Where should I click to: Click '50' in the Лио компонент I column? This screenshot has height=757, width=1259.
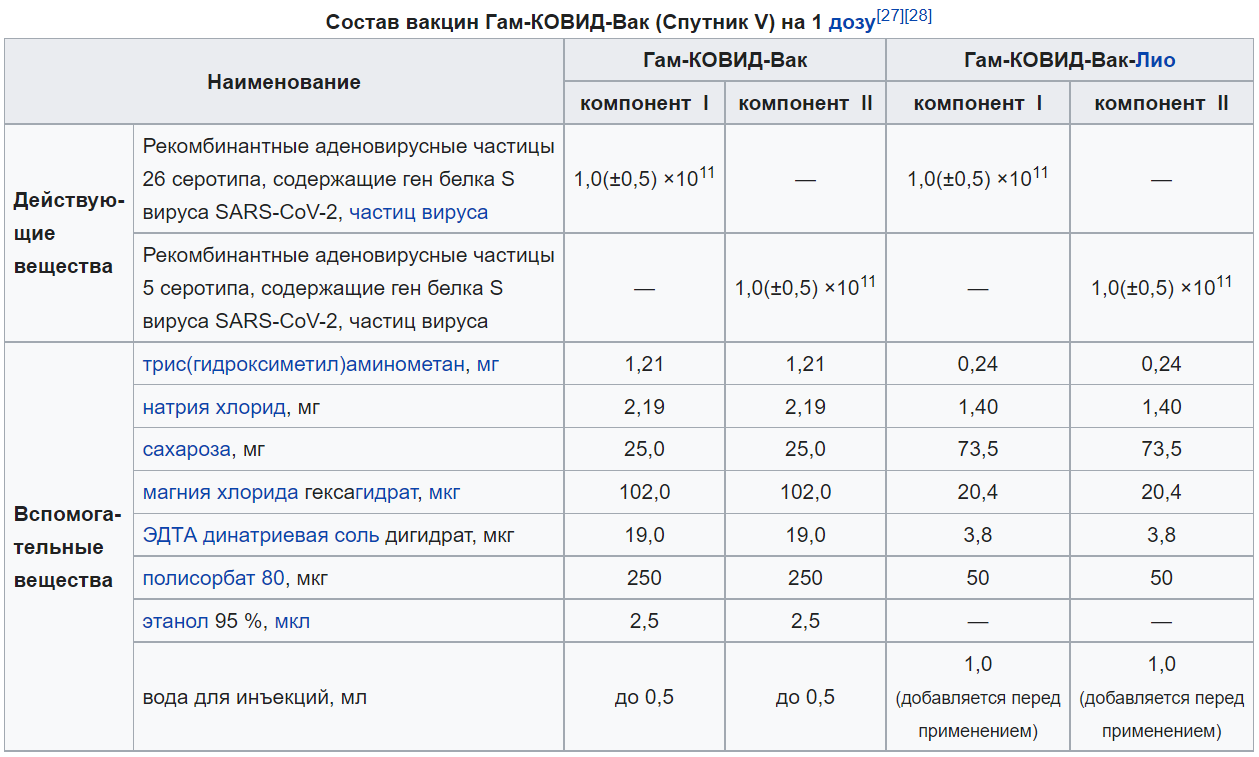[978, 578]
